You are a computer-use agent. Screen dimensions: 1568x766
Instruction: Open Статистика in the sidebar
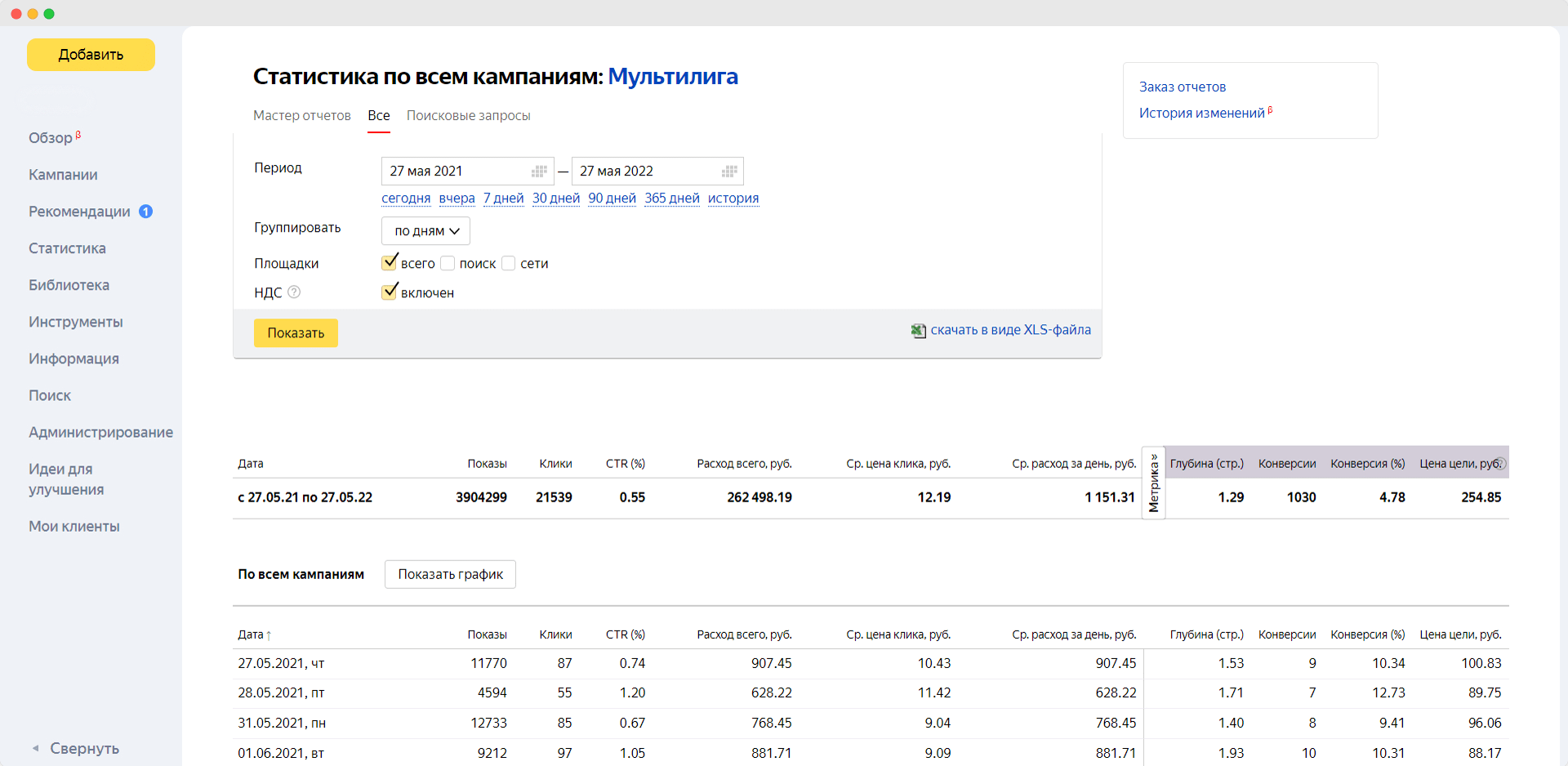[67, 248]
